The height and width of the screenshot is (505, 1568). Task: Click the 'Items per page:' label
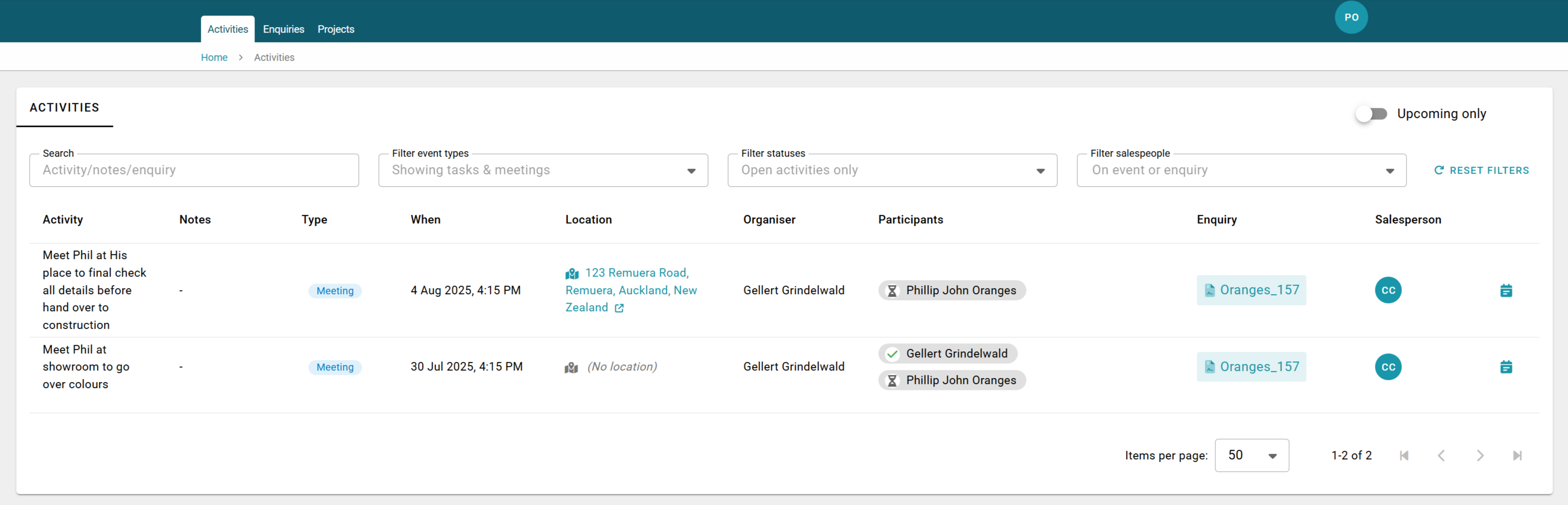[x=1166, y=456]
